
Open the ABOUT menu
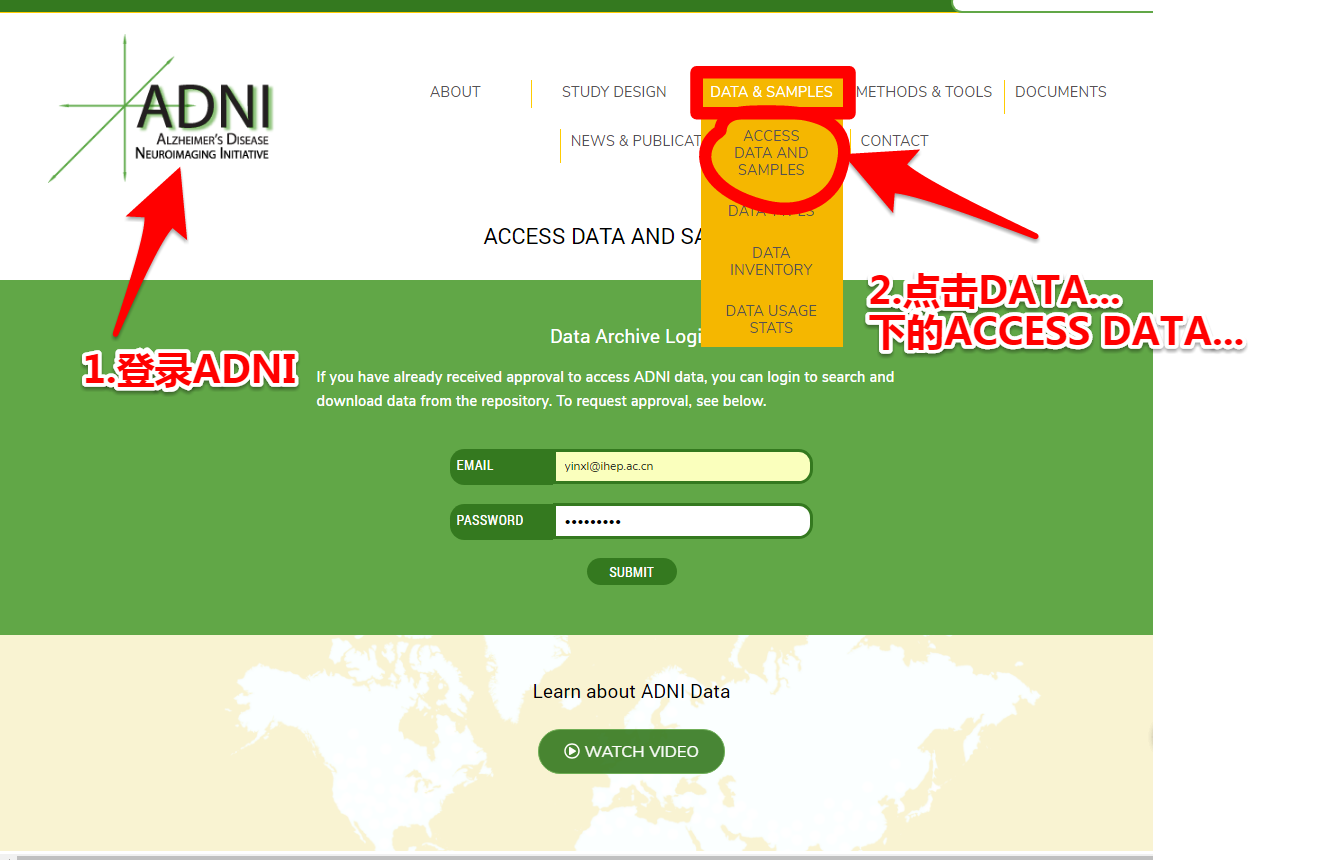455,91
